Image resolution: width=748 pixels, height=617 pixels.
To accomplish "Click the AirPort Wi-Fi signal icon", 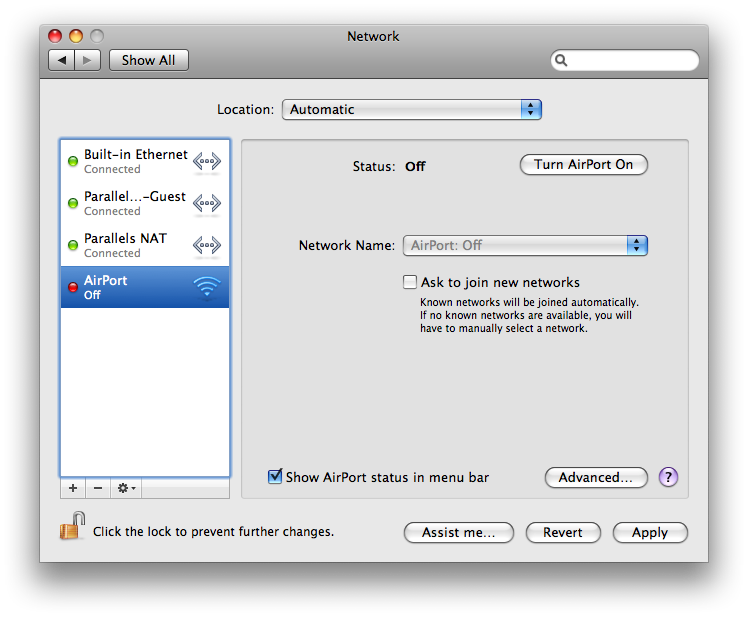I will pos(207,286).
